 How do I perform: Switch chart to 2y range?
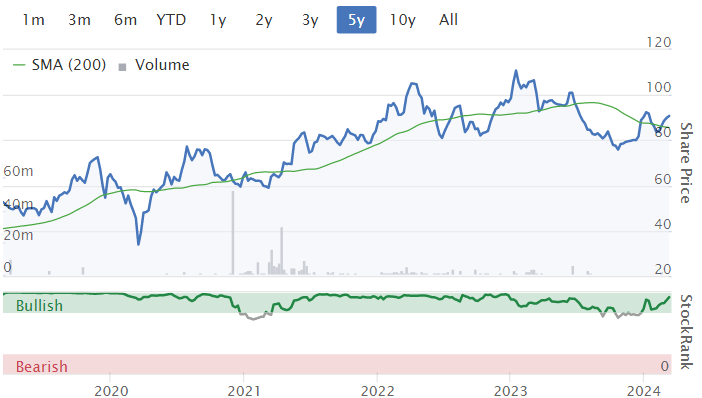click(264, 20)
